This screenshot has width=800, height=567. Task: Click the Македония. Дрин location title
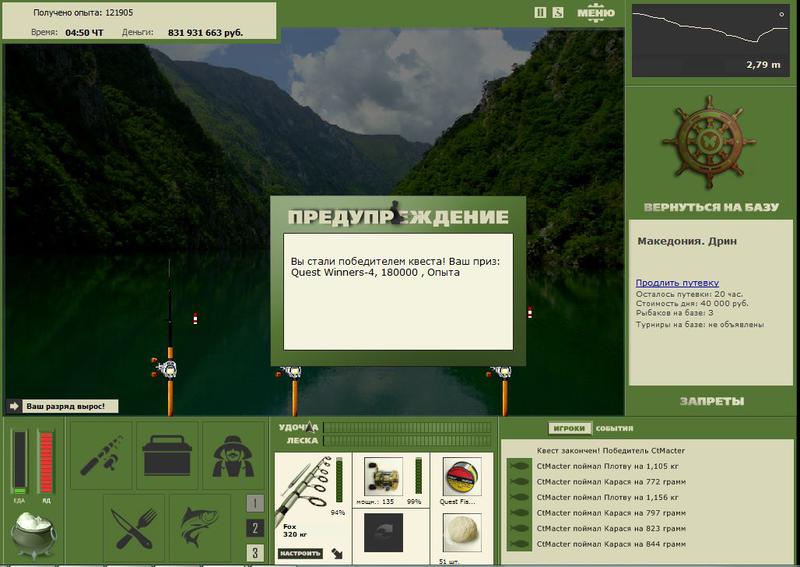(687, 241)
